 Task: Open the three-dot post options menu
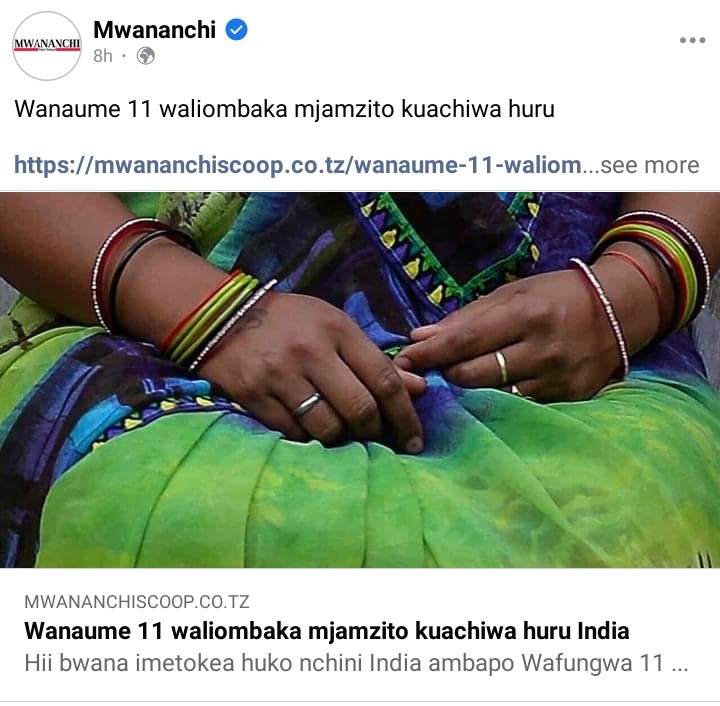pos(692,40)
